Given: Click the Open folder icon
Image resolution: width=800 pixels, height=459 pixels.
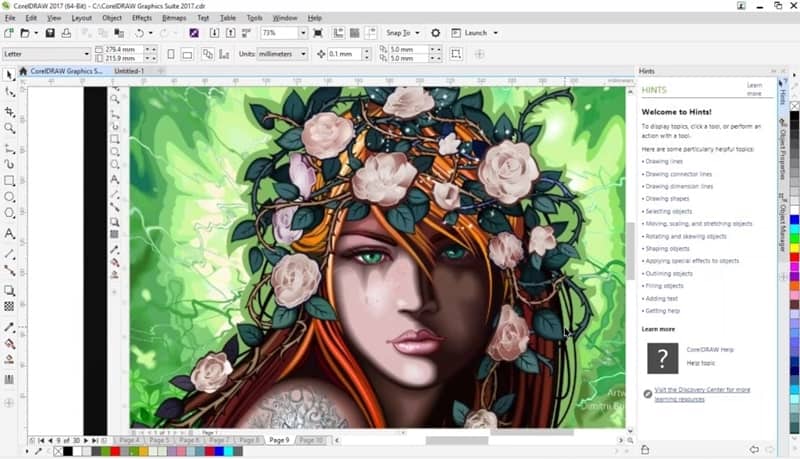Looking at the screenshot, I should [x=24, y=33].
